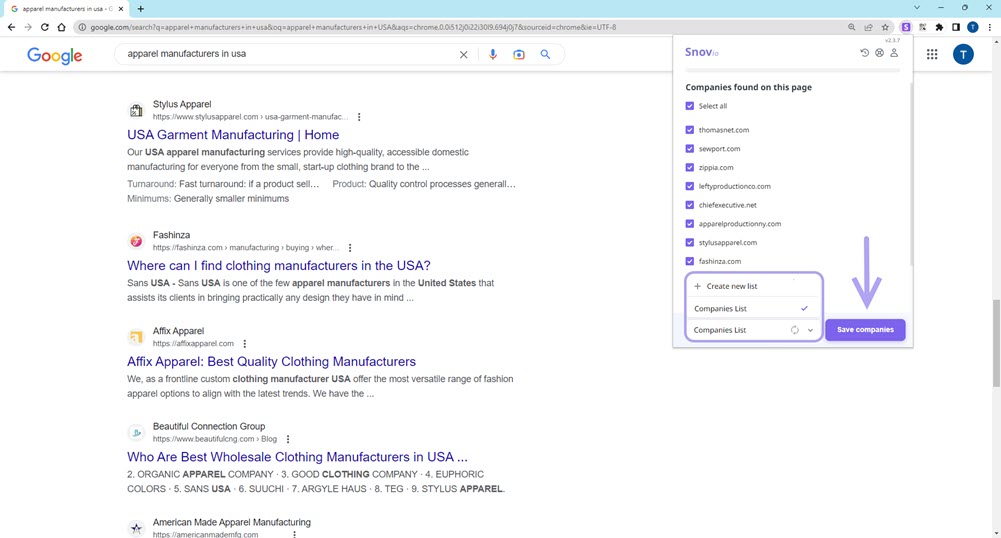Open the Snov.io extension icon
The image size is (1001, 538).
(906, 27)
